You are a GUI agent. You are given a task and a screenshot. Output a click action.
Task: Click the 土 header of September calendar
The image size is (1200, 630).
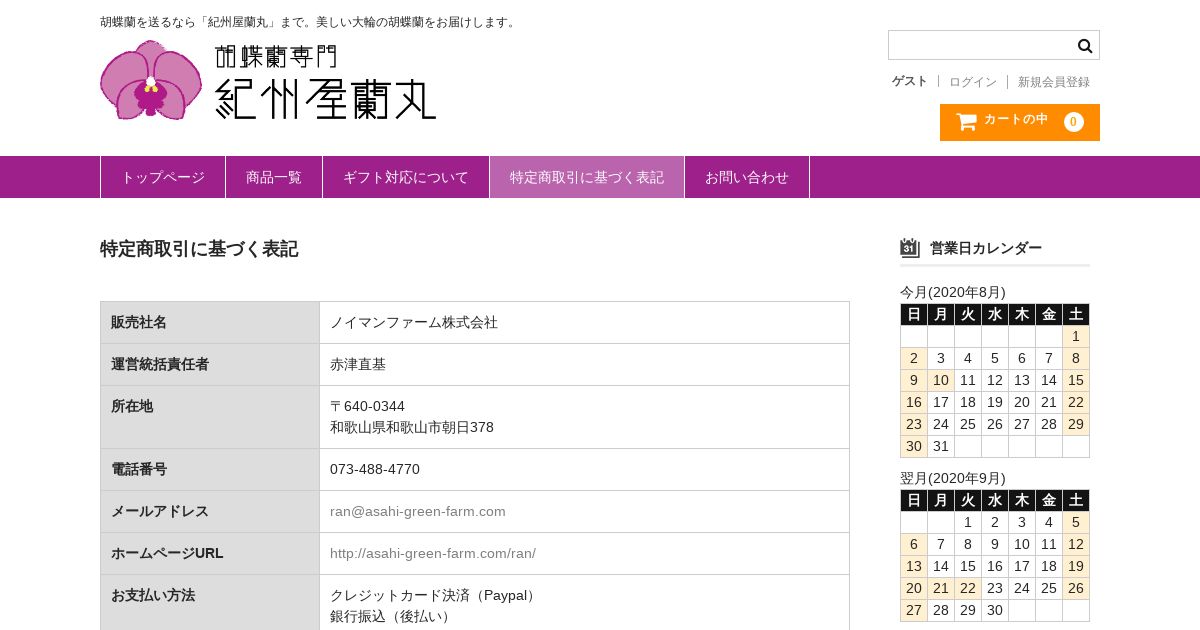pyautogui.click(x=1076, y=500)
